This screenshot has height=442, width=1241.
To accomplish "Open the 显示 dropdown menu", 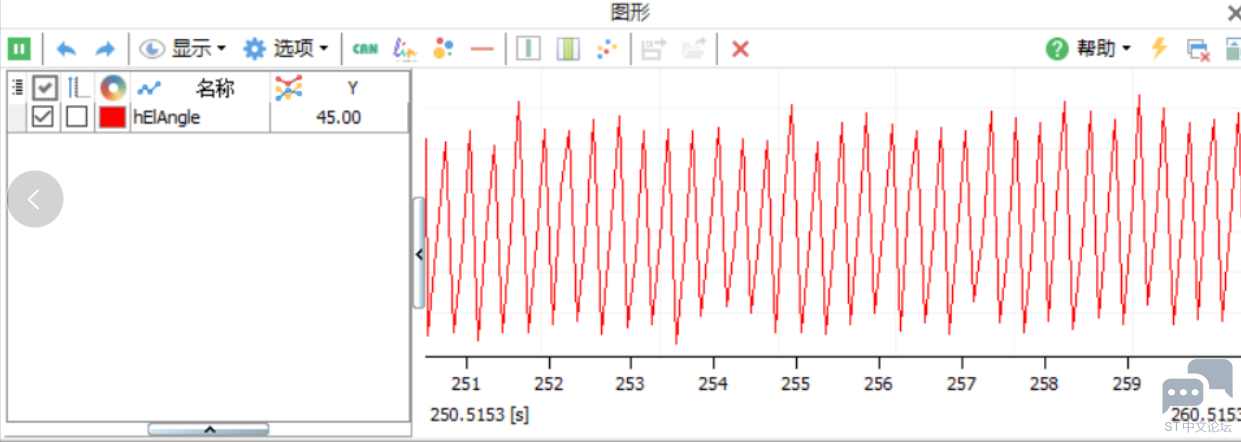I will tap(184, 48).
